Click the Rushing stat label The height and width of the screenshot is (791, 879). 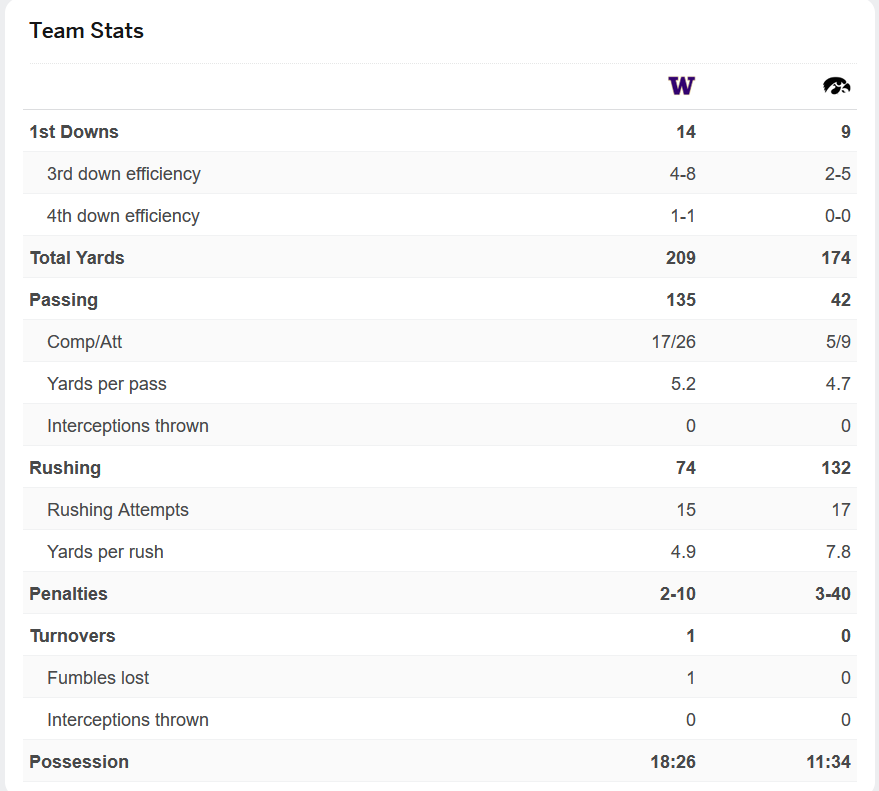click(65, 468)
